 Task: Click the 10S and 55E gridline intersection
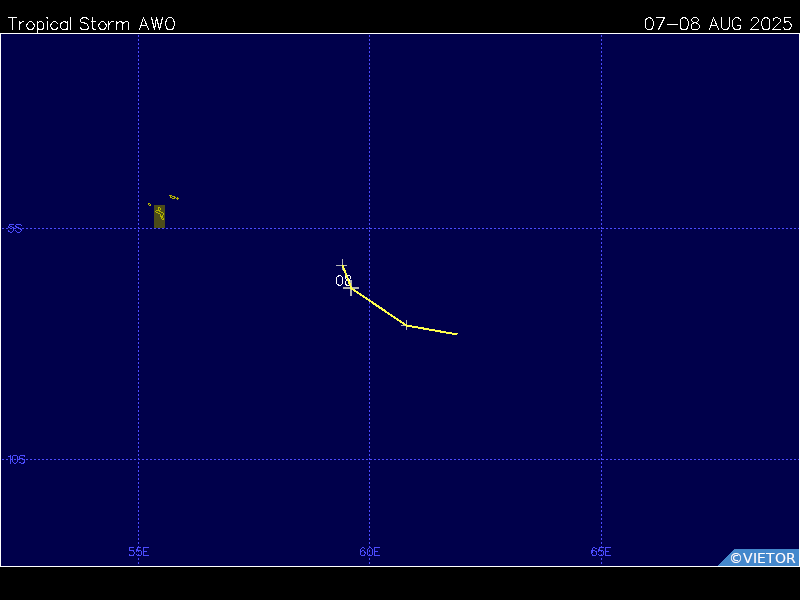click(139, 459)
